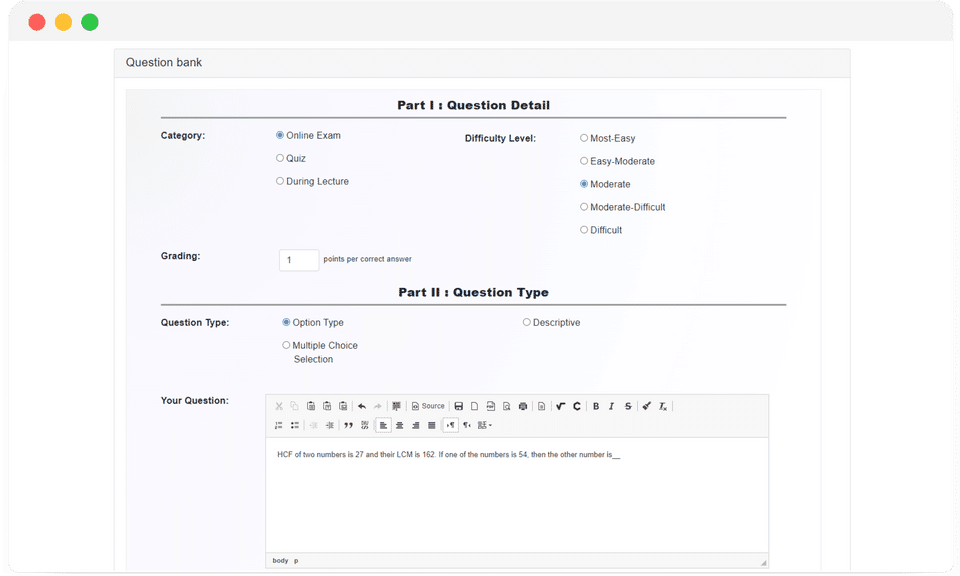The width and height of the screenshot is (960, 576).
Task: Click the Copy icon in editor toolbar
Action: 294,406
